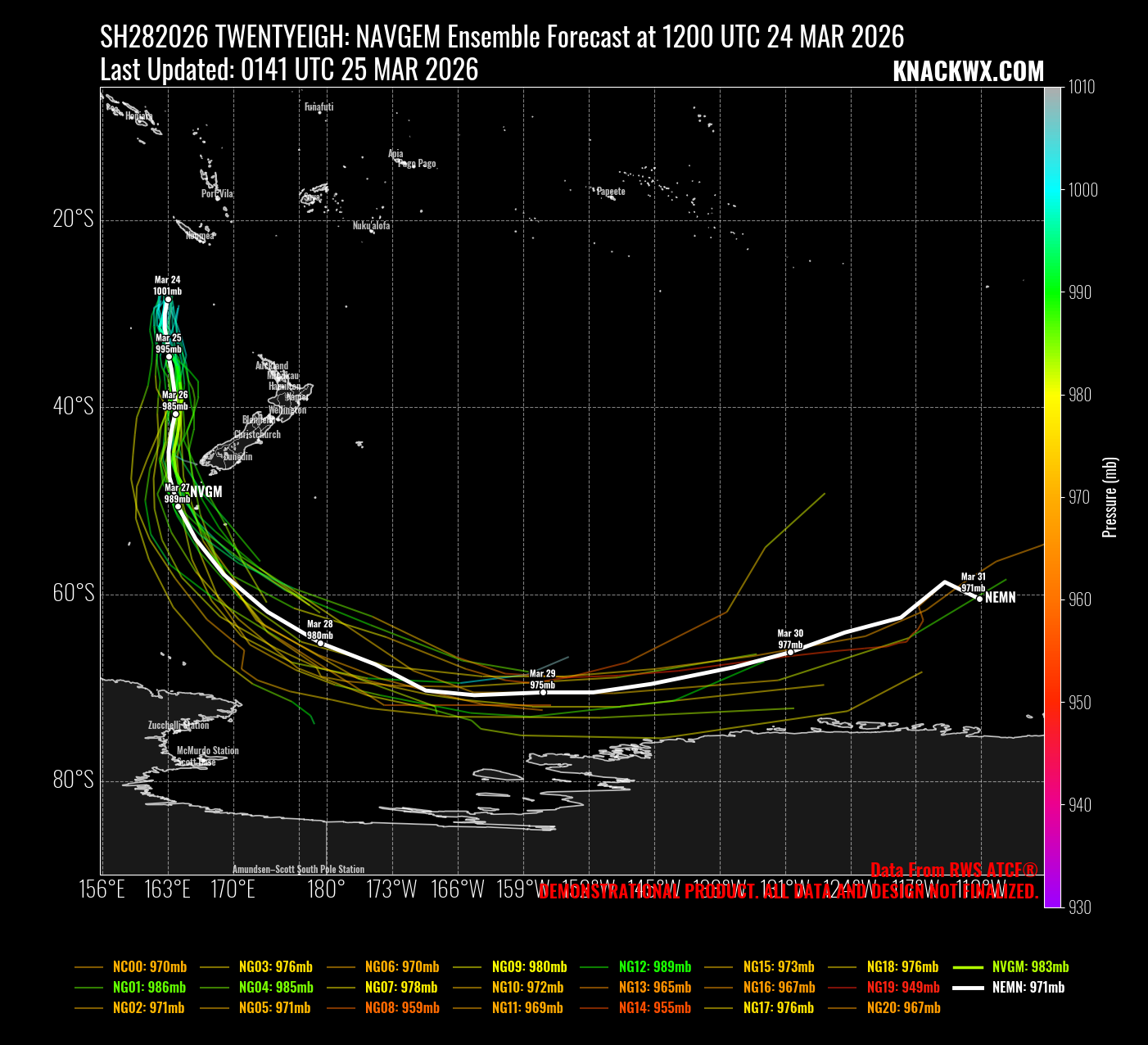Click the Papeete label on the map
Image resolution: width=1148 pixels, height=1045 pixels.
point(611,192)
